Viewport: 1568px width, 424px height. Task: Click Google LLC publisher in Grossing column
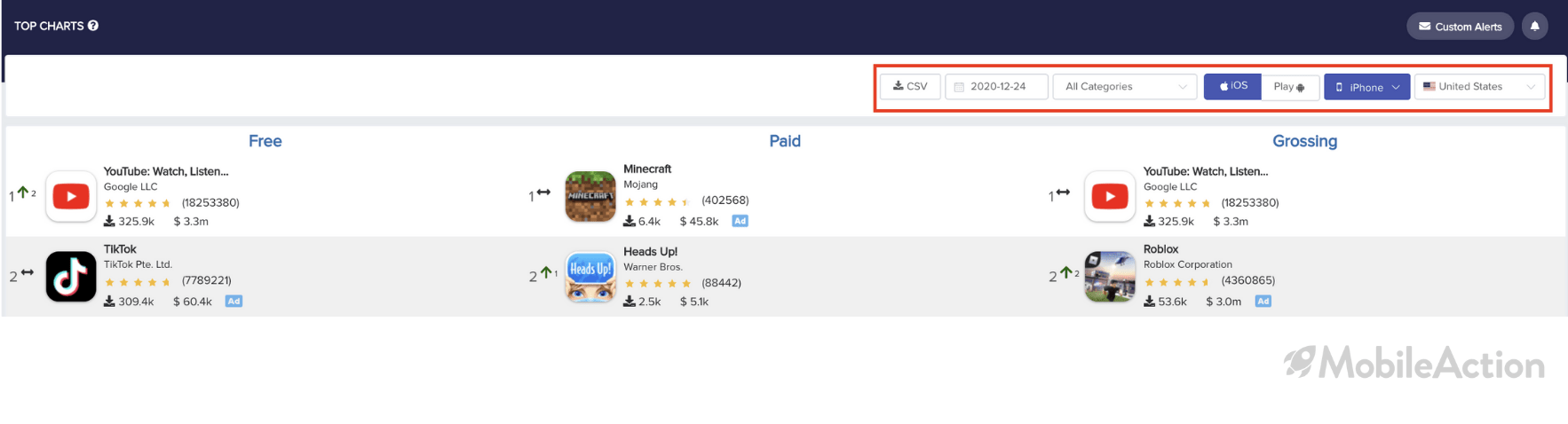(x=1170, y=187)
